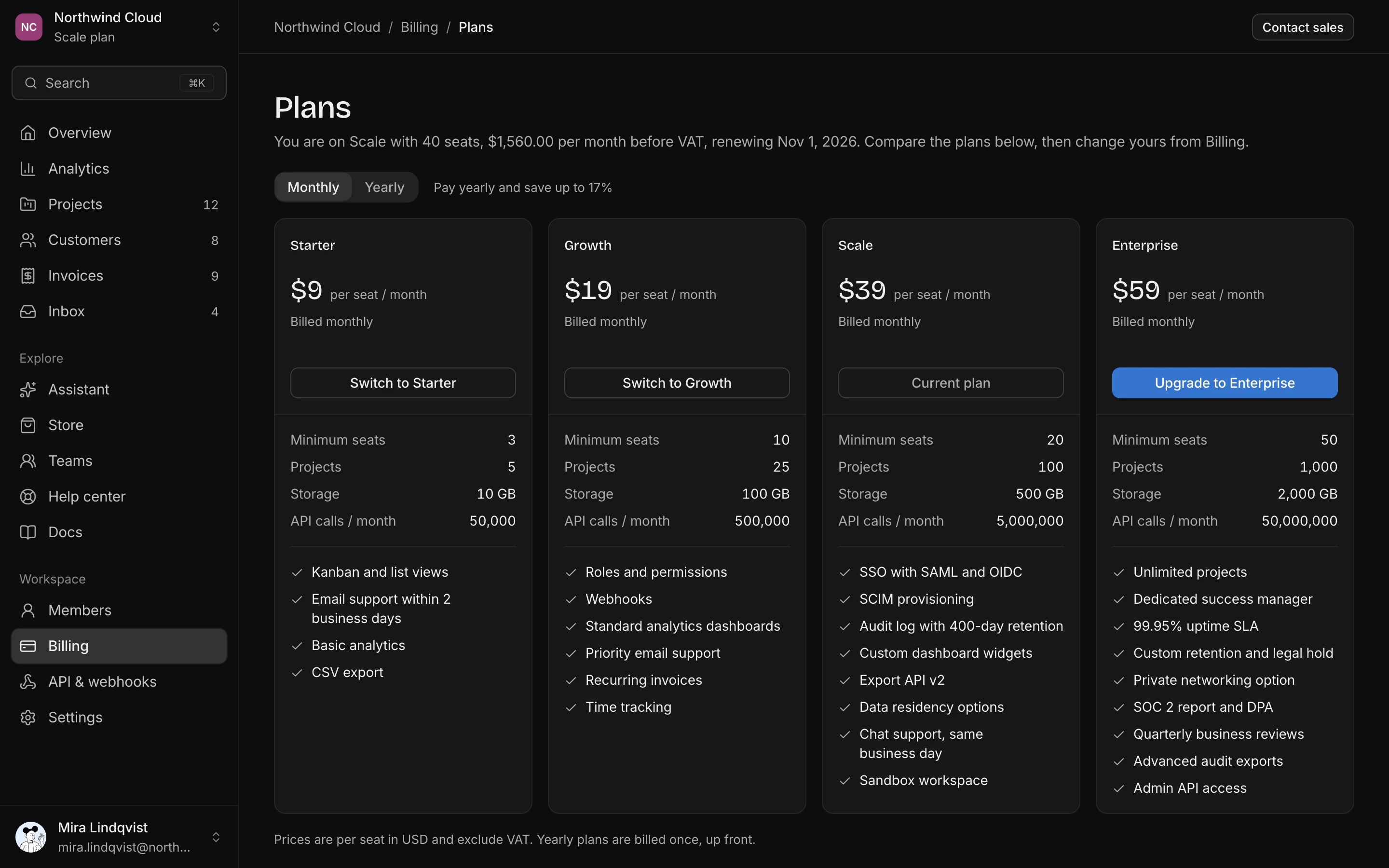
Task: Click the Inbox tray icon
Action: click(28, 311)
